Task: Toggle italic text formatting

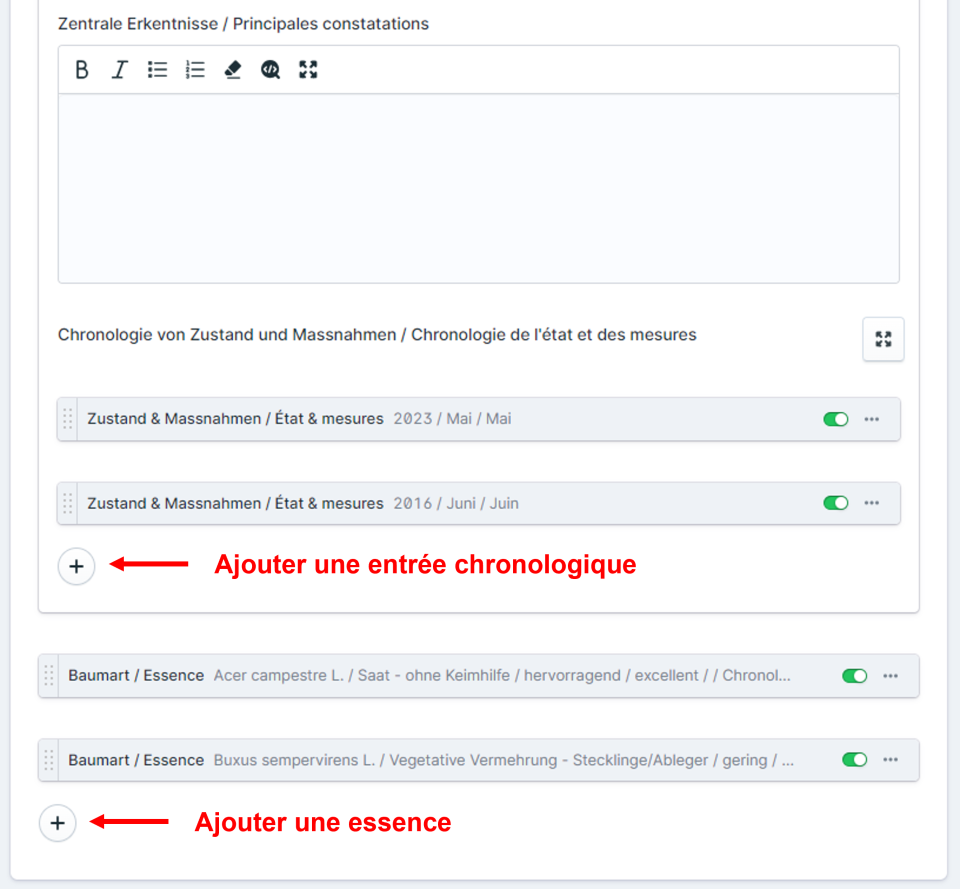Action: point(120,70)
